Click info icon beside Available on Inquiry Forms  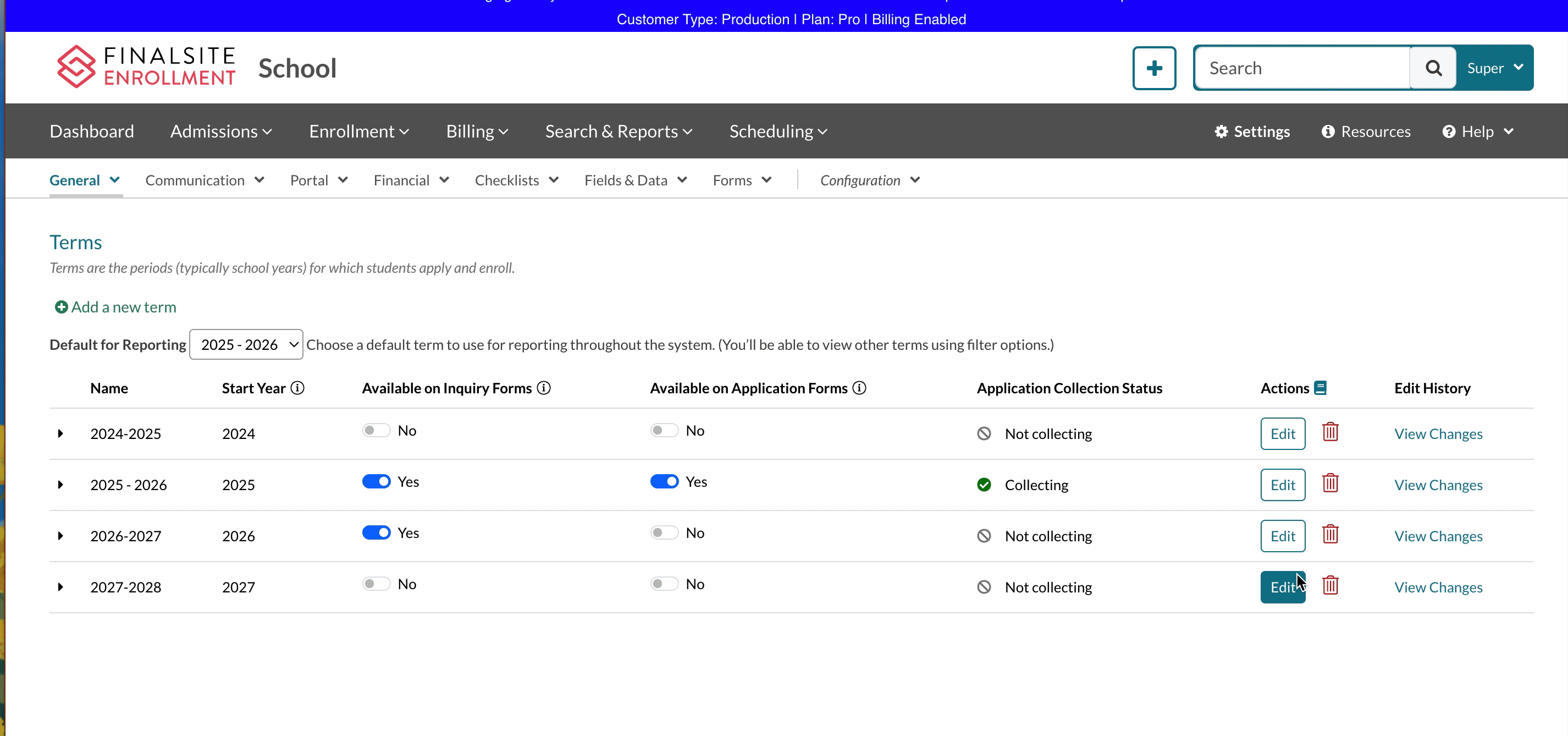(x=544, y=388)
